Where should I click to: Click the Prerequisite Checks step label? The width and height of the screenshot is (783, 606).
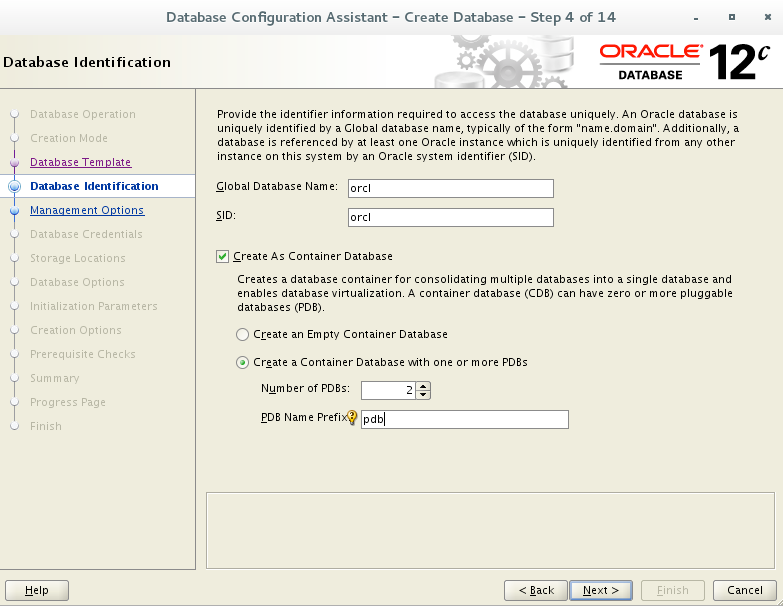[x=82, y=354]
